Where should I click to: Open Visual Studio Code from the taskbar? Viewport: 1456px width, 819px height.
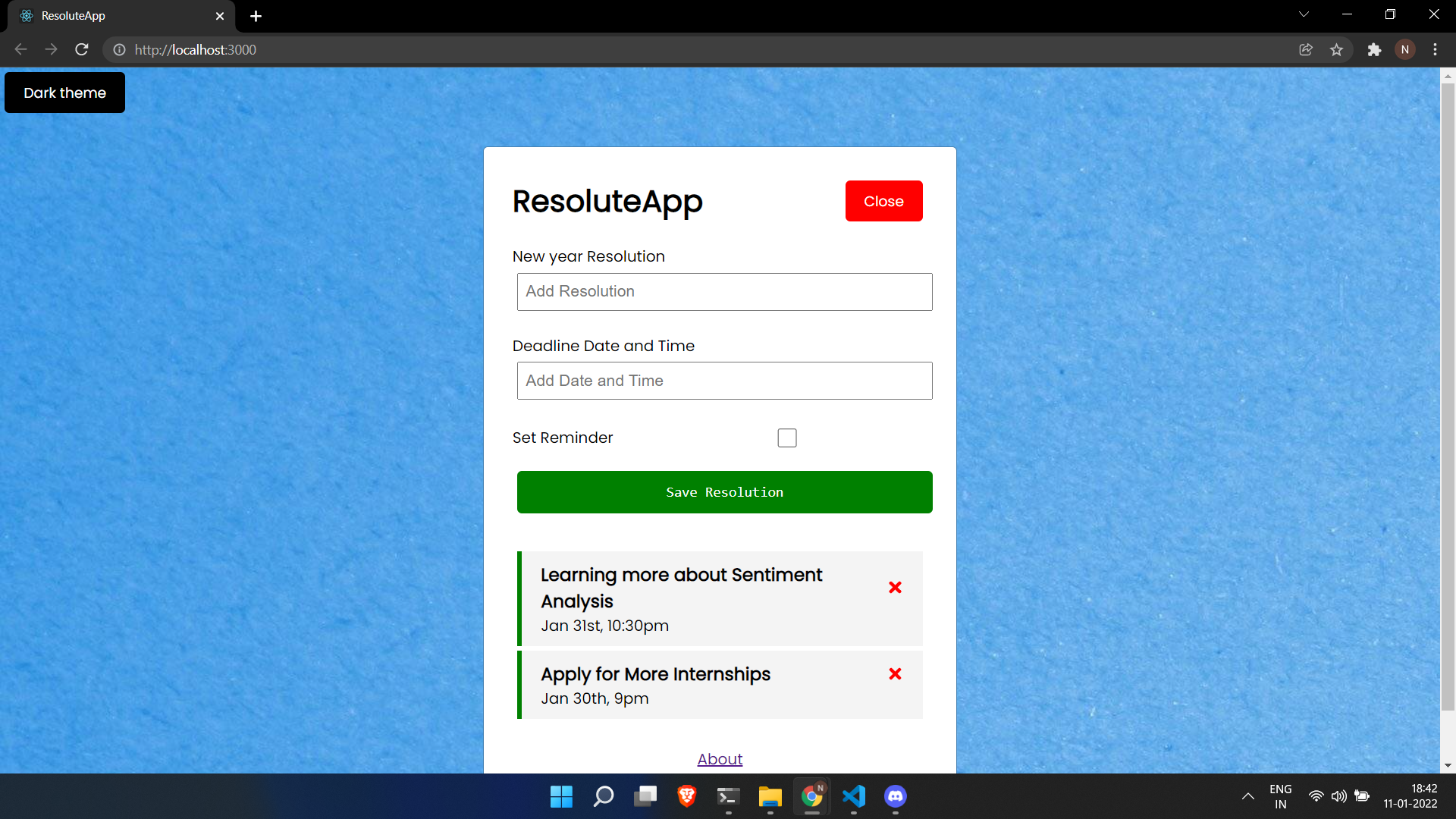(853, 796)
